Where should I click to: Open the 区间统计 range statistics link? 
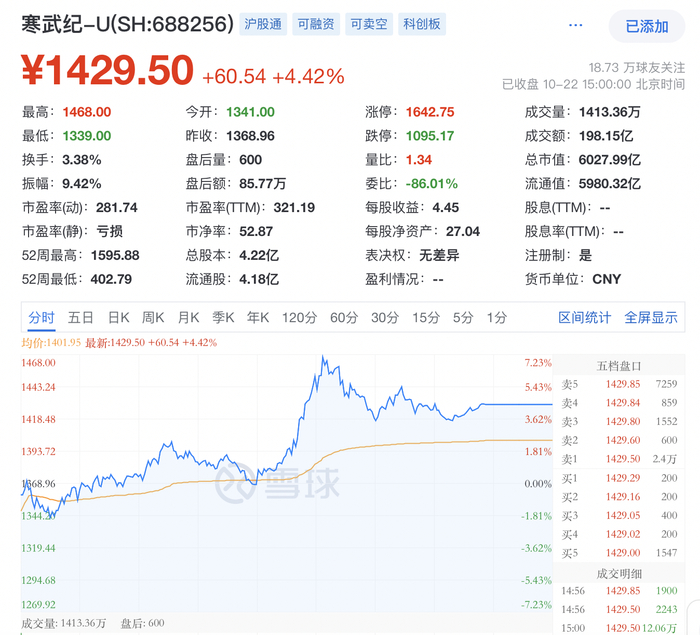[584, 318]
